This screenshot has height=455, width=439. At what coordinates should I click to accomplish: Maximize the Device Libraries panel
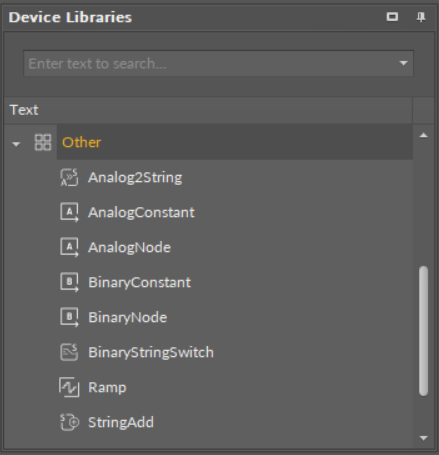tap(392, 17)
